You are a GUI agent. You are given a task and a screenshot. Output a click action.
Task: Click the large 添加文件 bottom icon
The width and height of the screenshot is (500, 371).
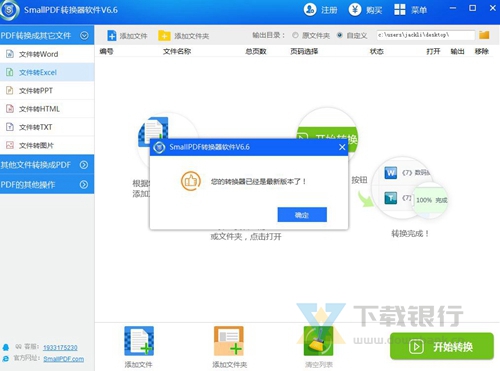coord(139,341)
